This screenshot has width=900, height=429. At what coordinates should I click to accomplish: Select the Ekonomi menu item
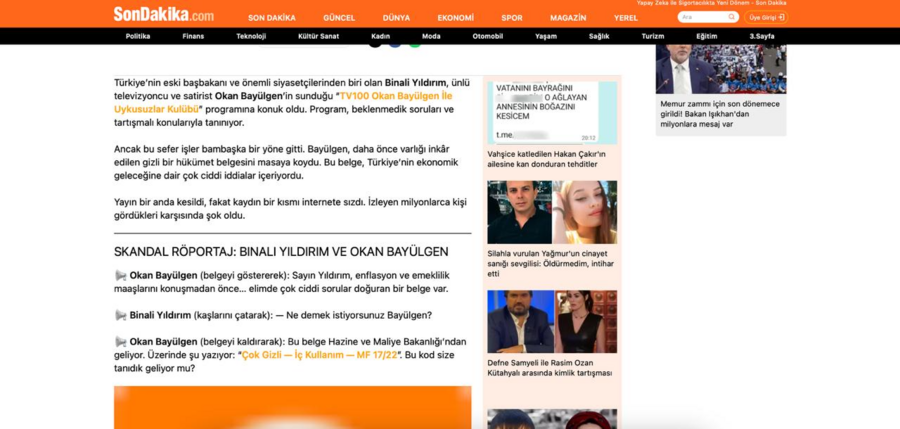click(455, 18)
